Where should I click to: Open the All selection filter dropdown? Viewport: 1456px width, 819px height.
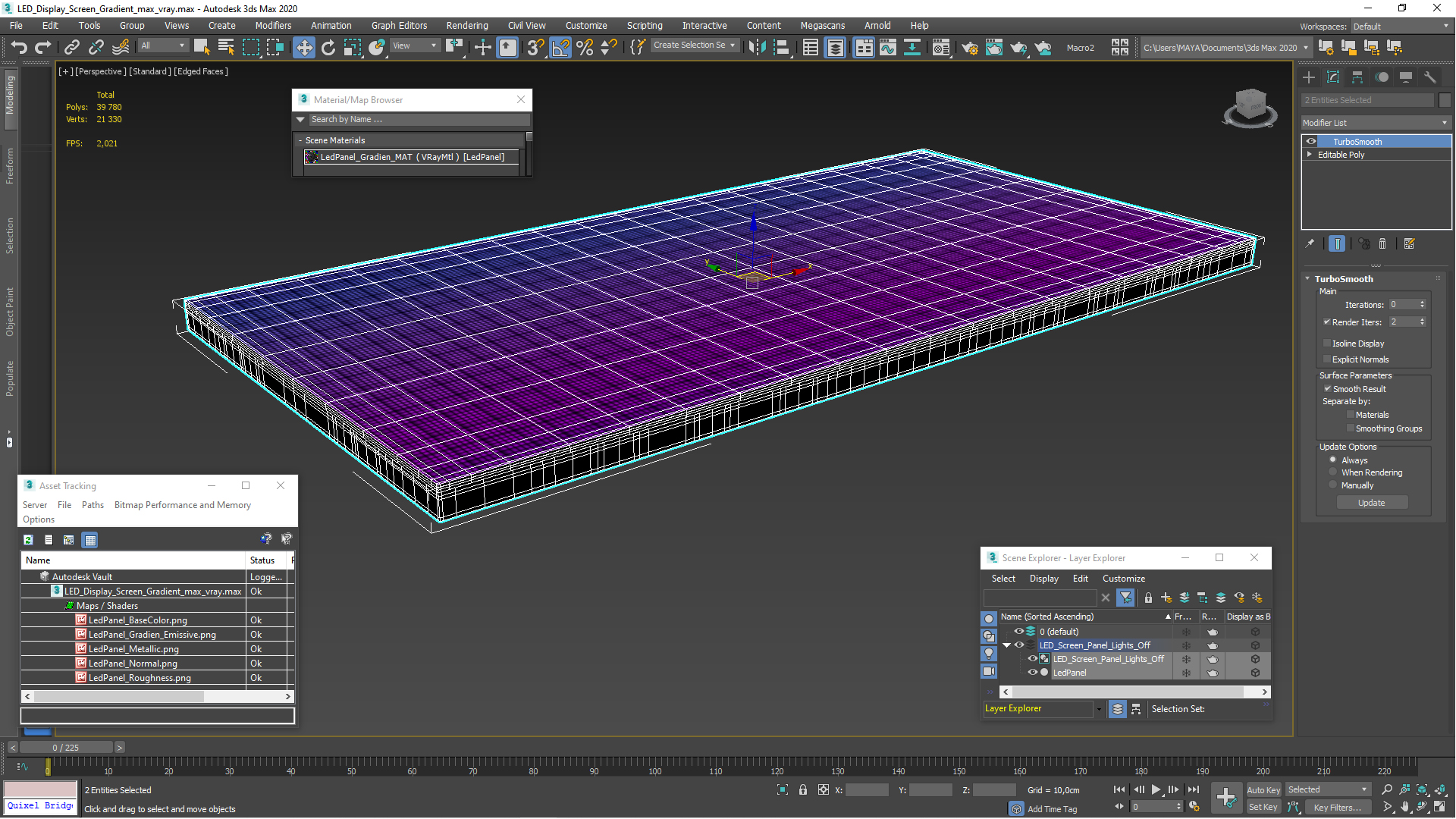163,45
